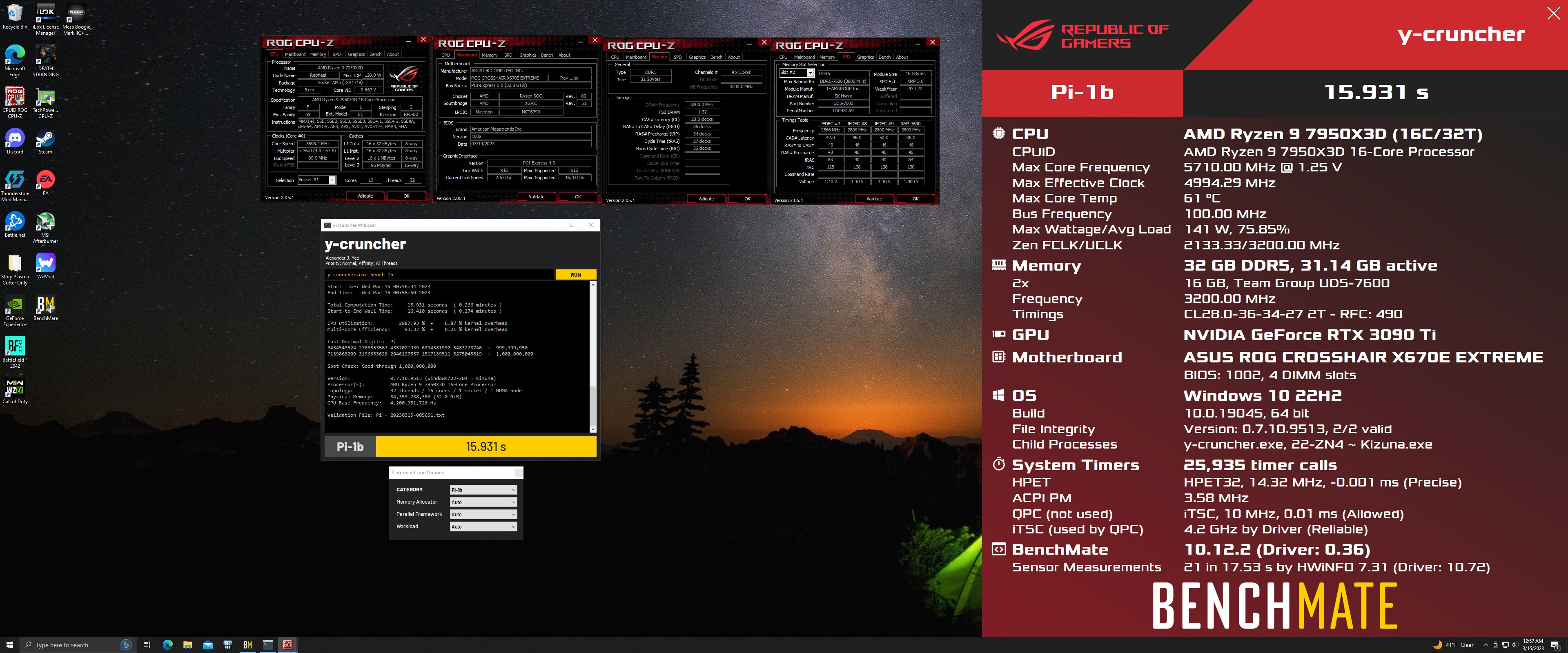Select CPU tab in third CPU-Z window

coord(615,57)
